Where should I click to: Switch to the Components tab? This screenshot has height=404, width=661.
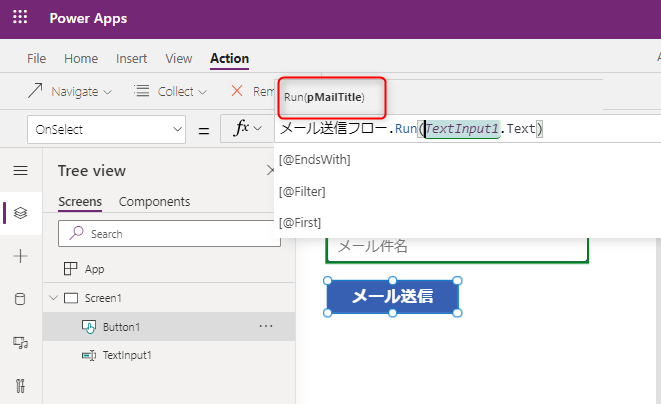pos(154,202)
